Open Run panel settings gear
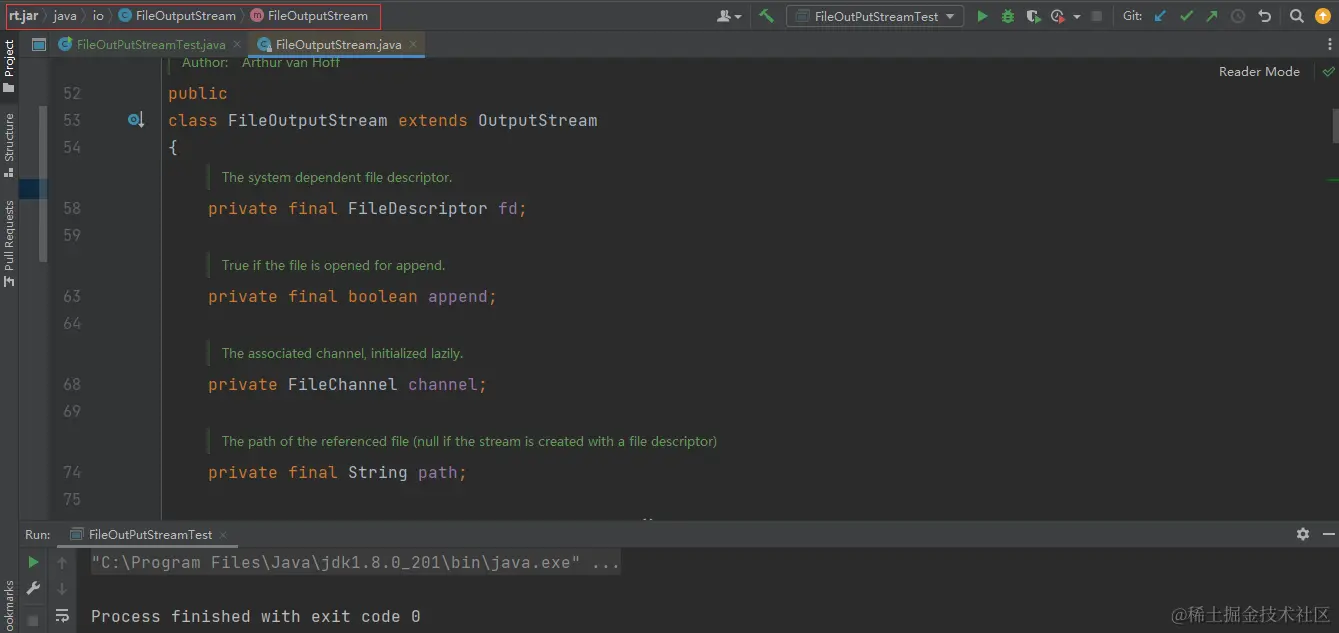Screen dimensions: 1339x633 1302,534
